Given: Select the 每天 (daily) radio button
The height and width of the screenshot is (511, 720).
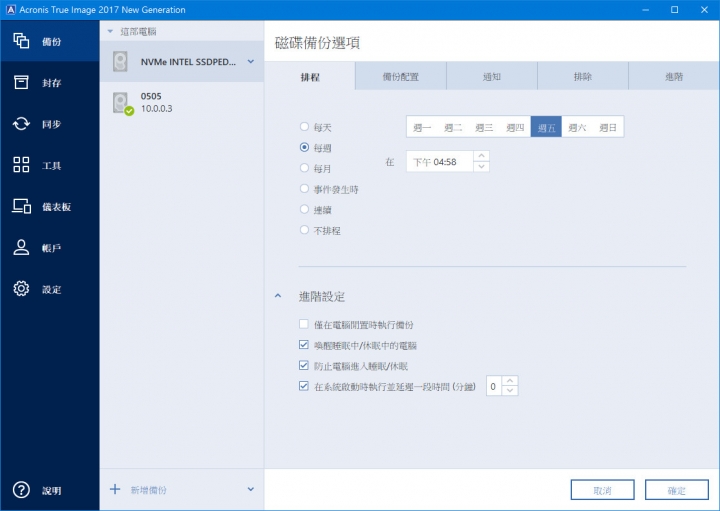Looking at the screenshot, I should (304, 126).
